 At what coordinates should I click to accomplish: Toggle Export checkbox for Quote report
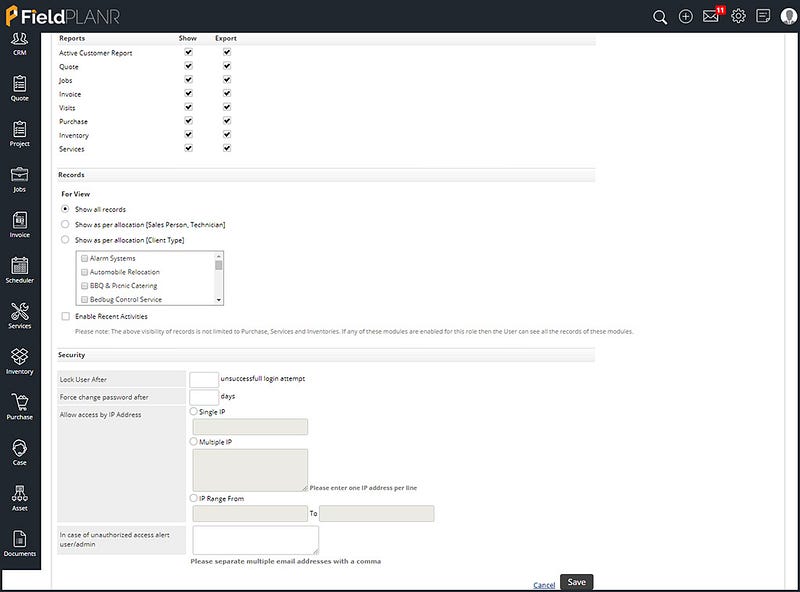point(227,66)
